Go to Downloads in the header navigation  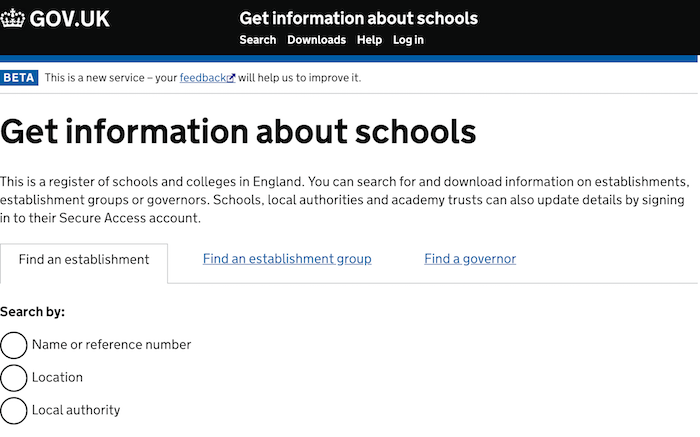coord(316,40)
